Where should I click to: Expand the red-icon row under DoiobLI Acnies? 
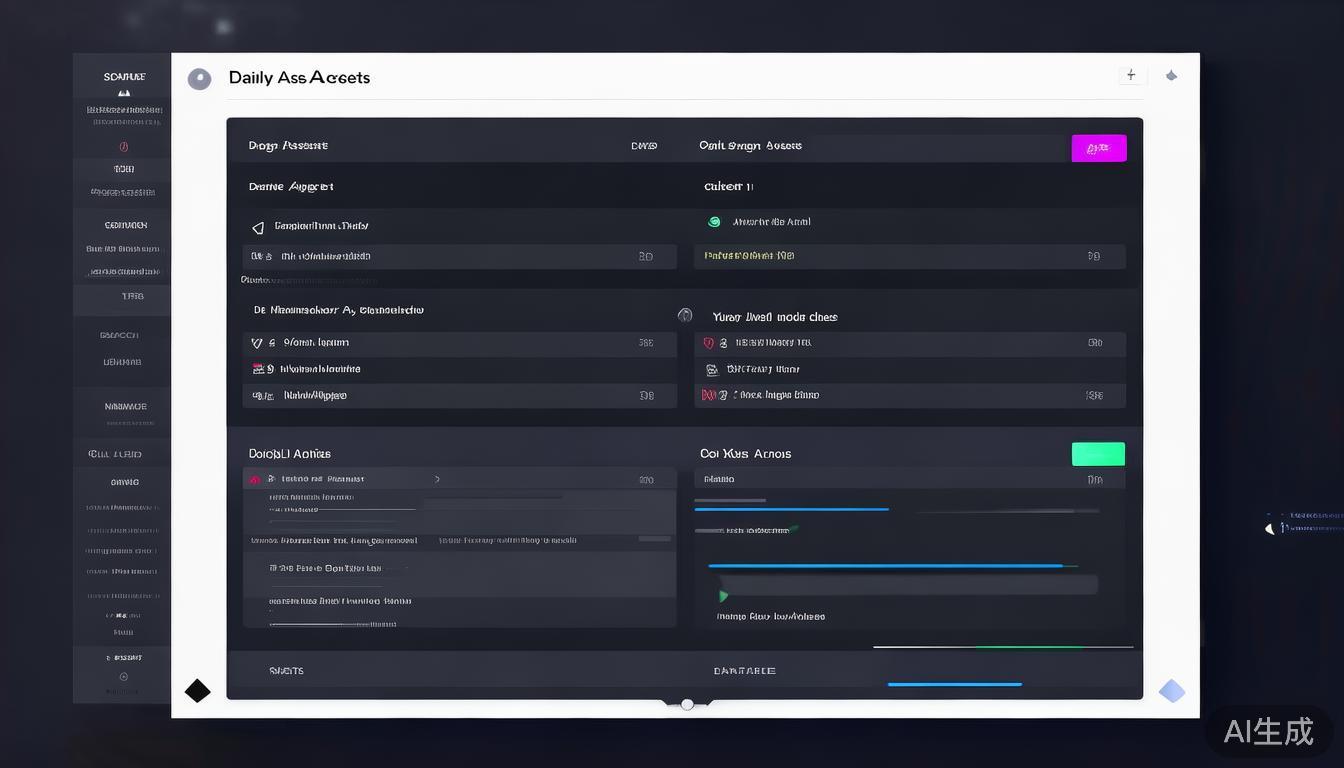(255, 479)
